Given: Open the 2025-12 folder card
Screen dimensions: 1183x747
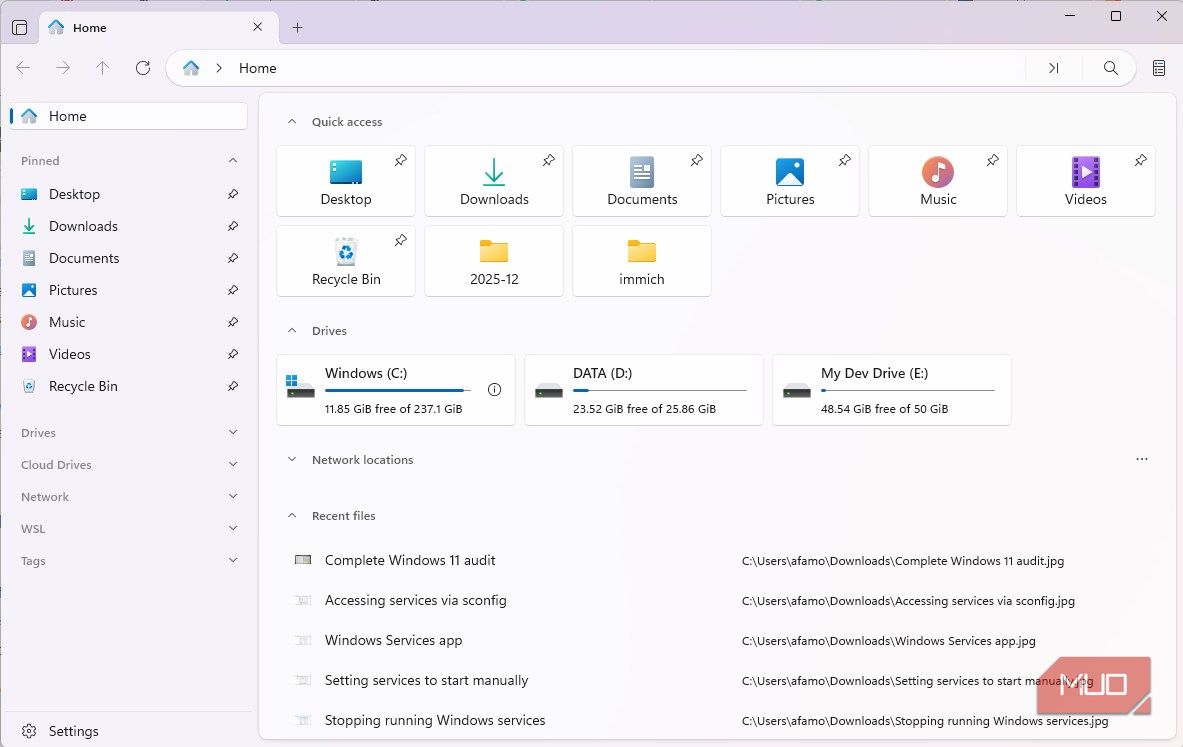Looking at the screenshot, I should pos(493,261).
